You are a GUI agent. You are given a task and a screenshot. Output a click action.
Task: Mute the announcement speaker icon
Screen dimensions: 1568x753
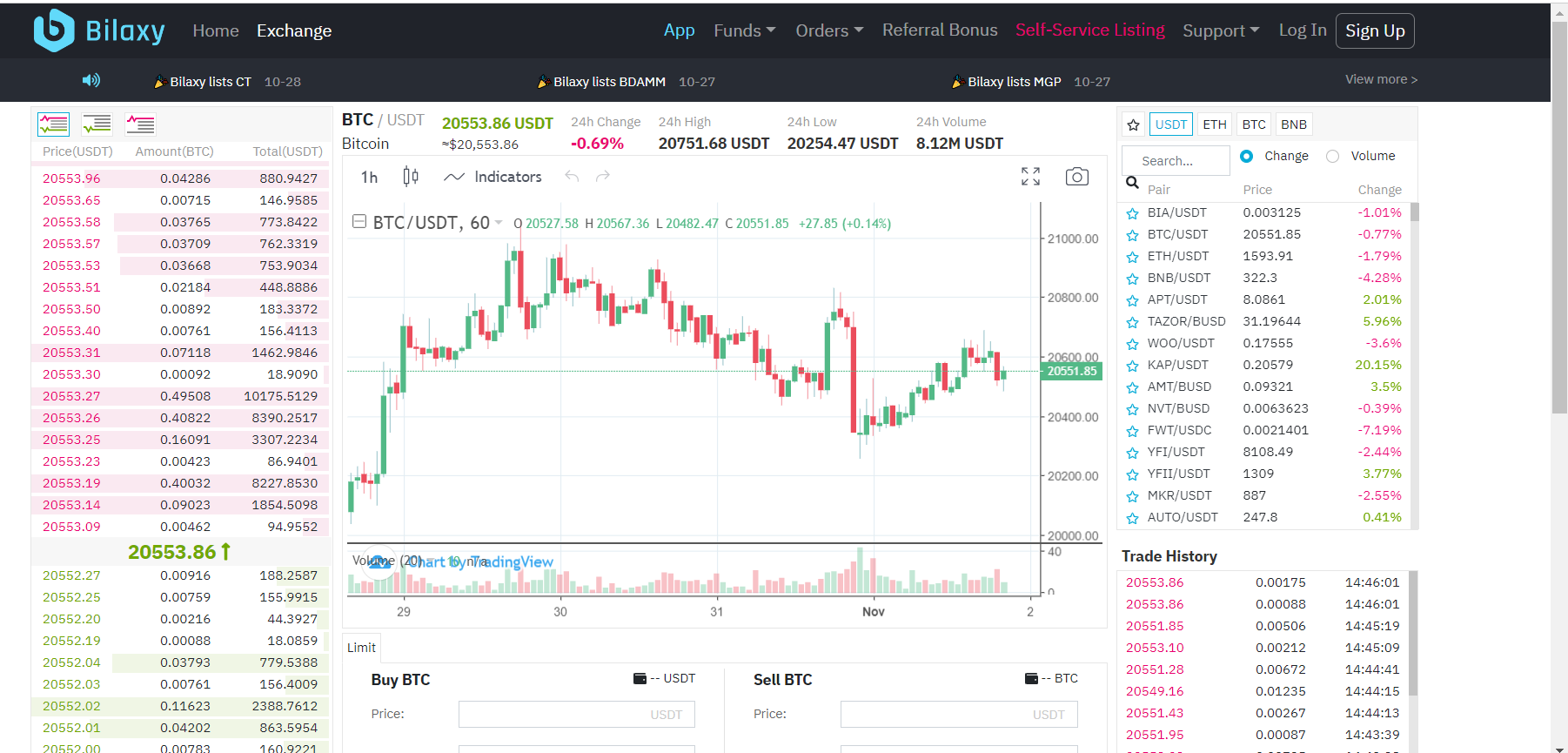click(91, 80)
